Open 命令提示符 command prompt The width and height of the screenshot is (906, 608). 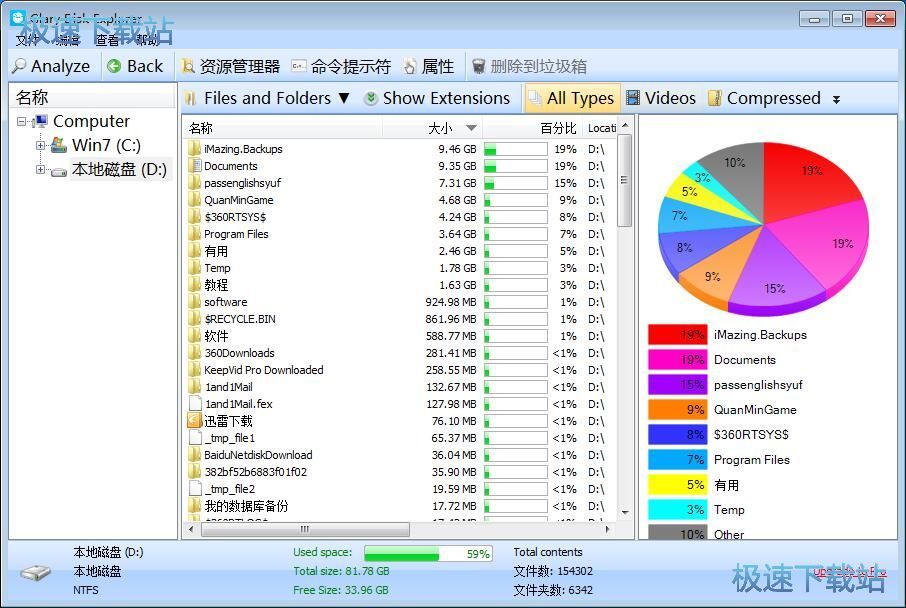click(341, 66)
